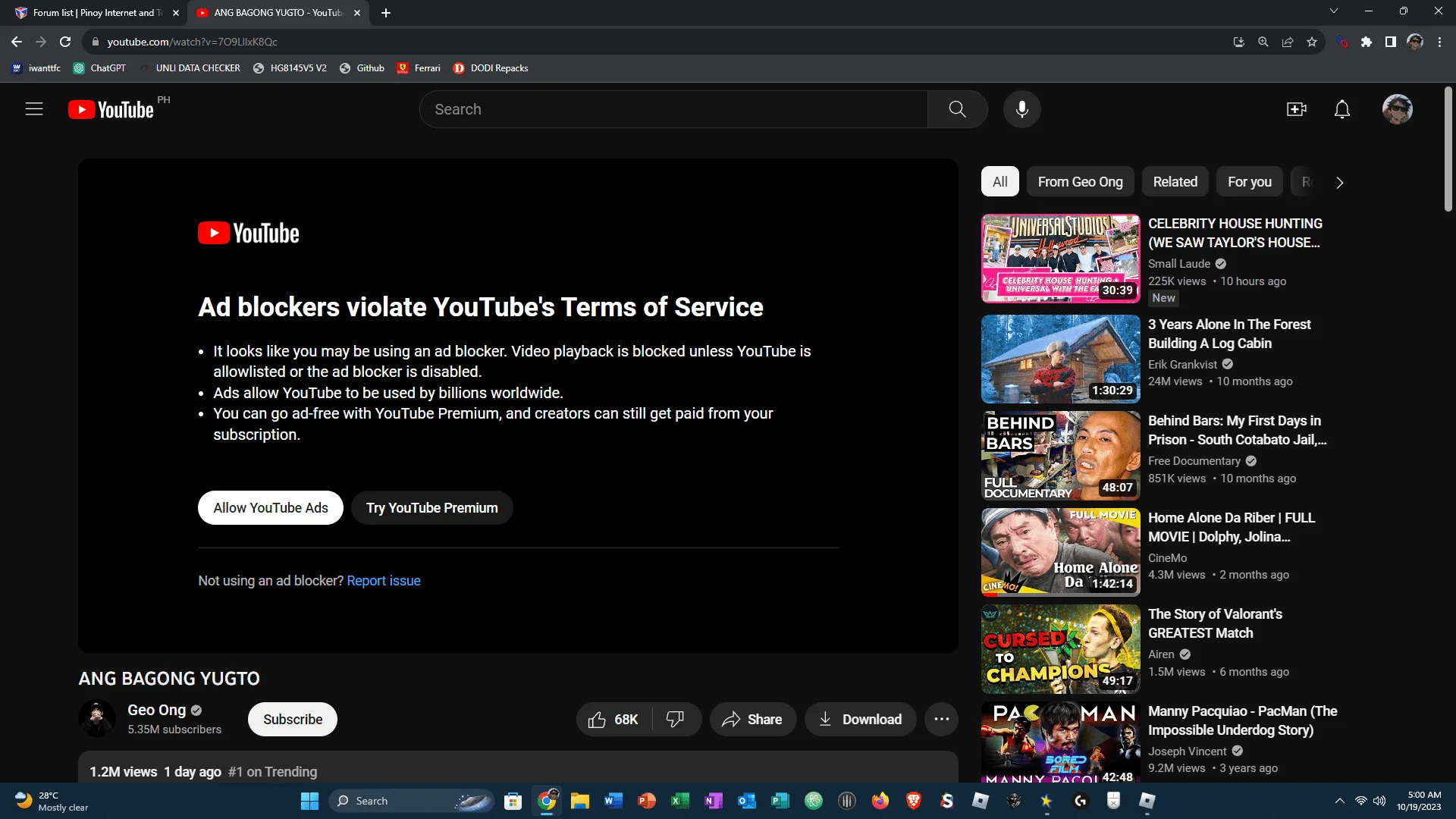Click the Report issue link
Image resolution: width=1456 pixels, height=819 pixels.
click(x=384, y=581)
